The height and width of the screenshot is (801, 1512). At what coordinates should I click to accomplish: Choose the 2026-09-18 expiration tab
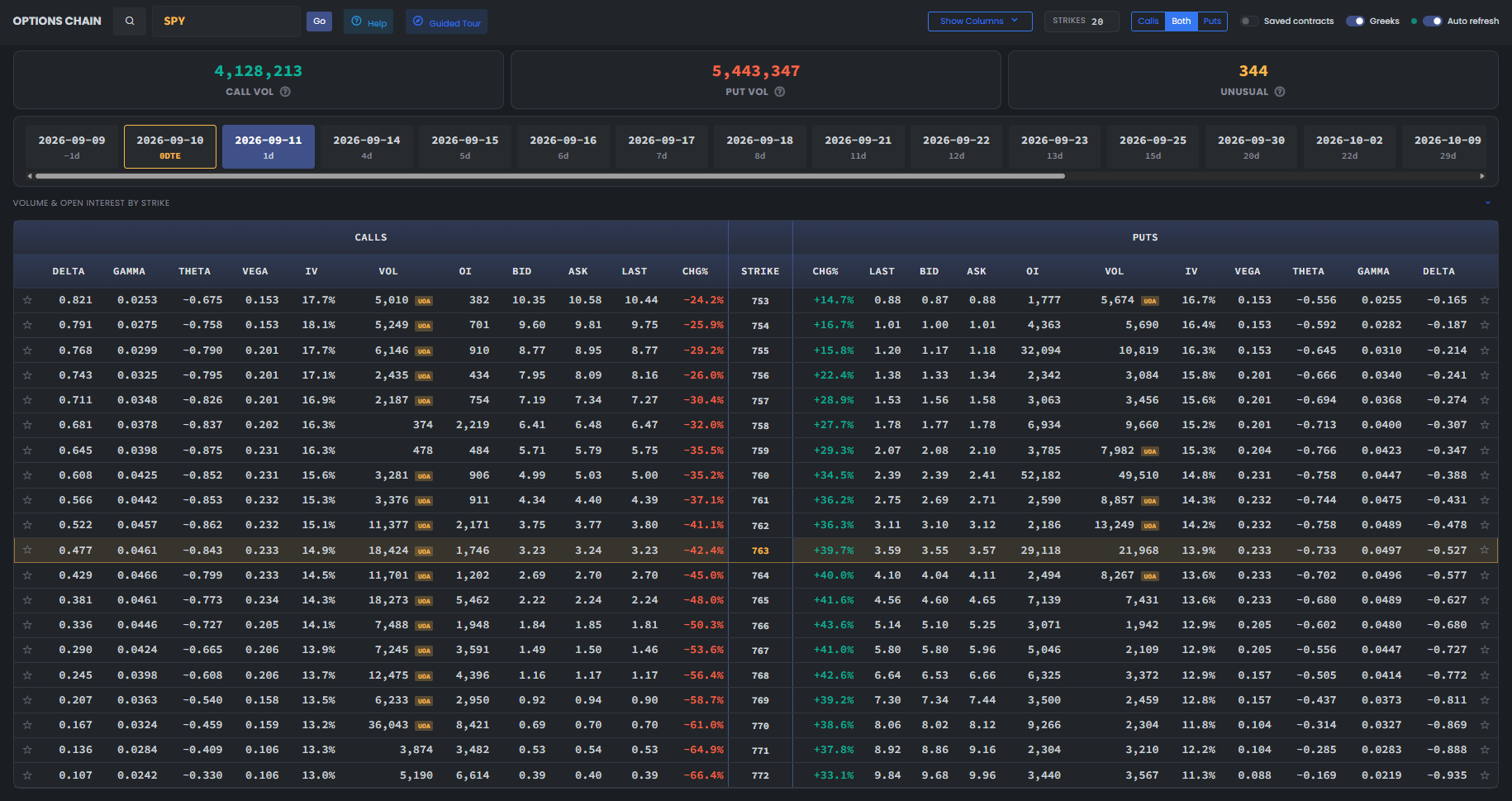pyautogui.click(x=760, y=146)
